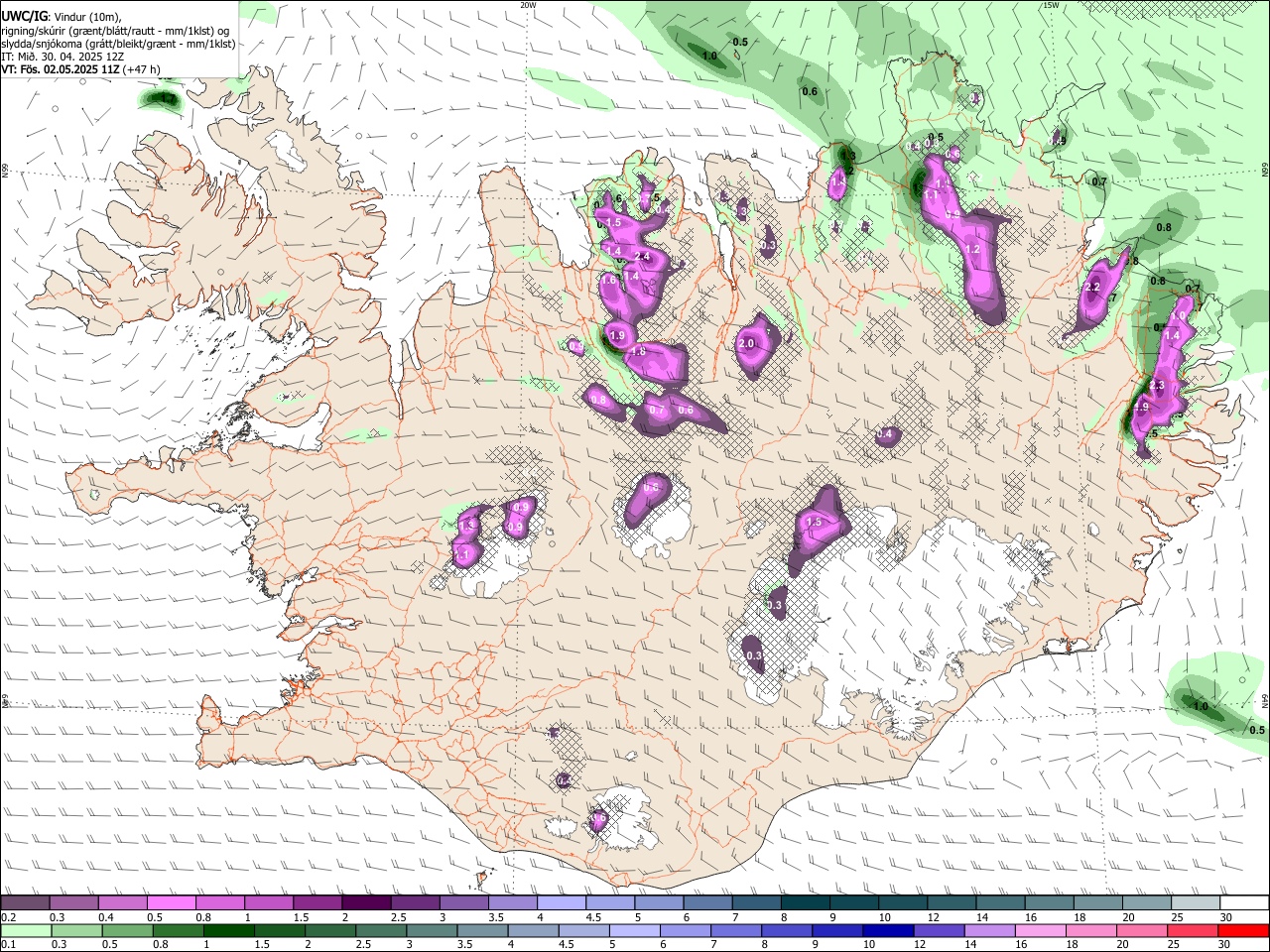Viewport: 1270px width, 952px height.
Task: Click the light lavender 4–4.5 swatch in upper legend row
Action: pos(561,902)
